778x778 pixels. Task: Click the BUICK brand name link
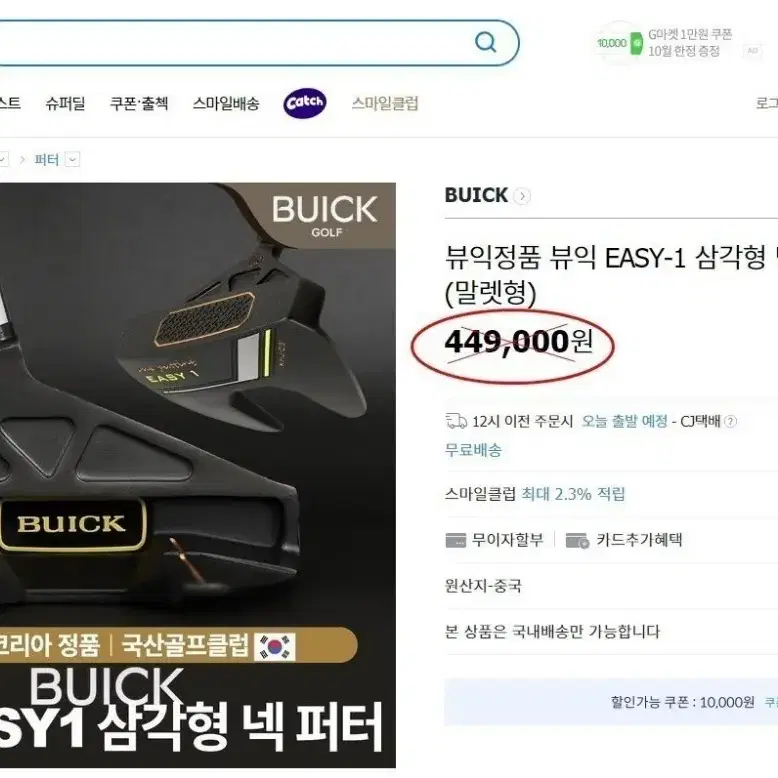476,195
